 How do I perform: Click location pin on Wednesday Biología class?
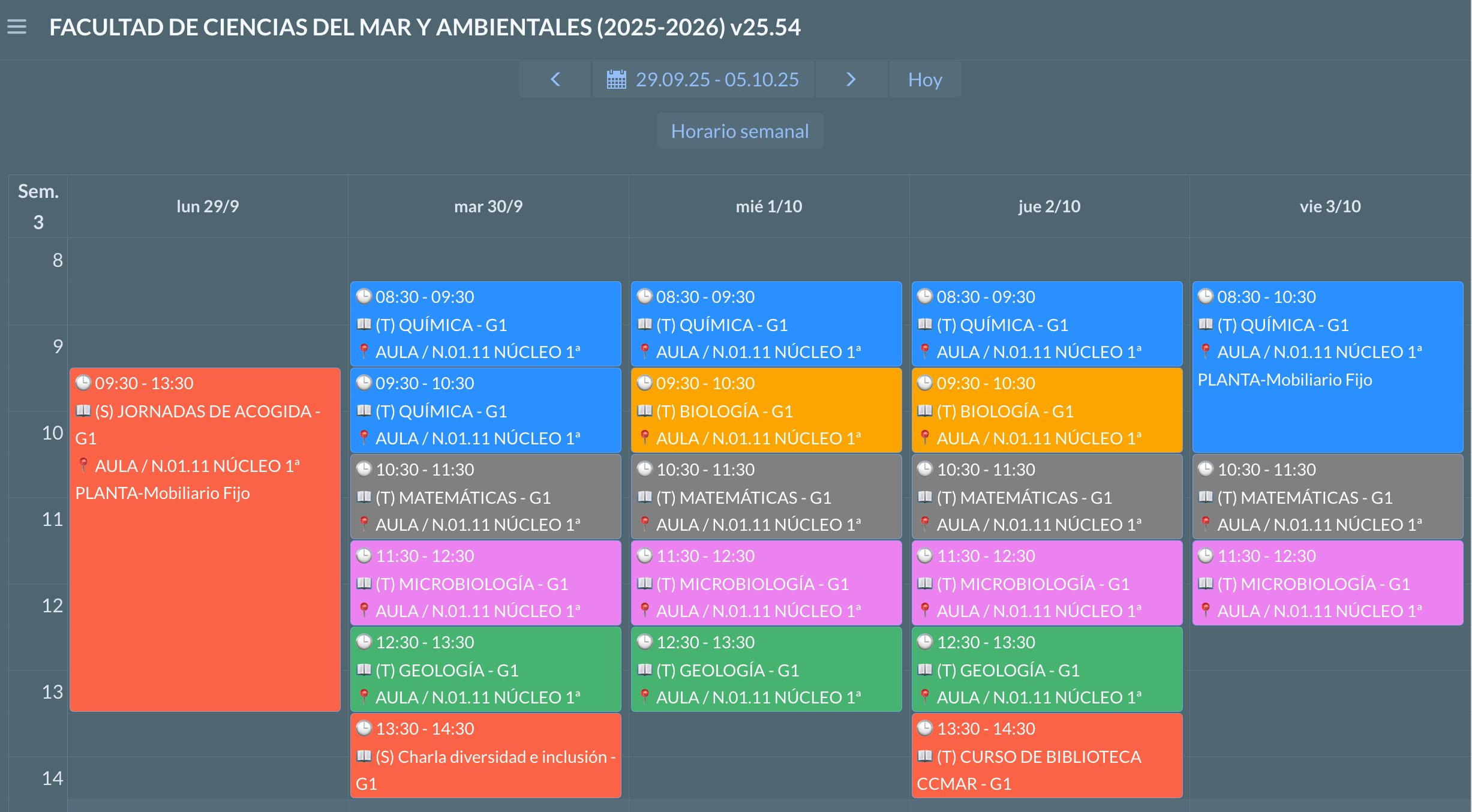click(x=644, y=437)
